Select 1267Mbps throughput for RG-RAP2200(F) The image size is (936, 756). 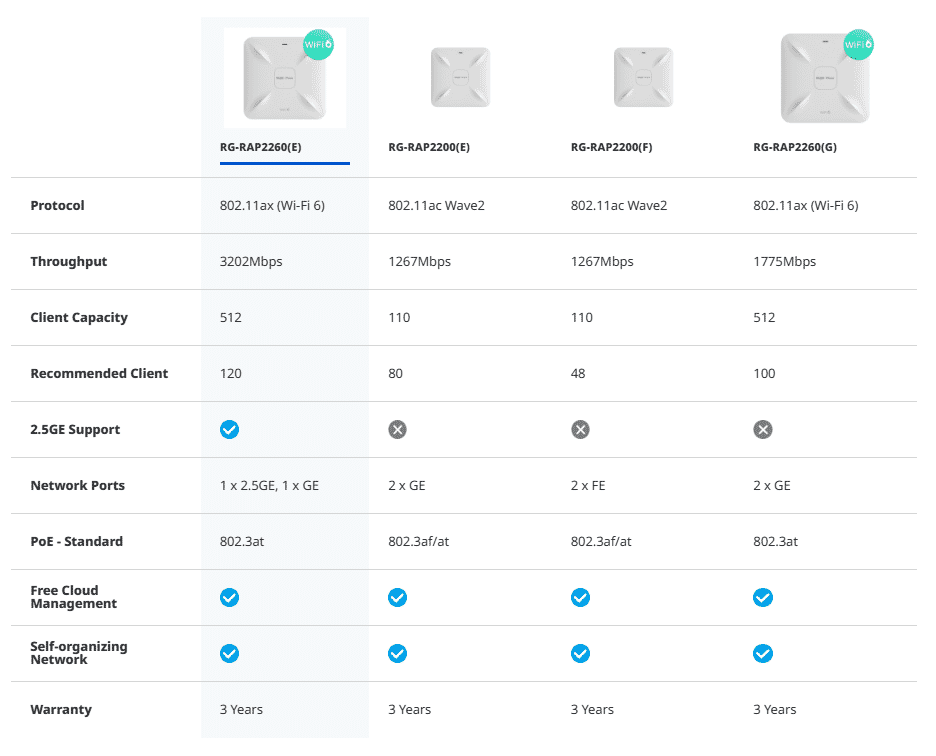point(602,262)
